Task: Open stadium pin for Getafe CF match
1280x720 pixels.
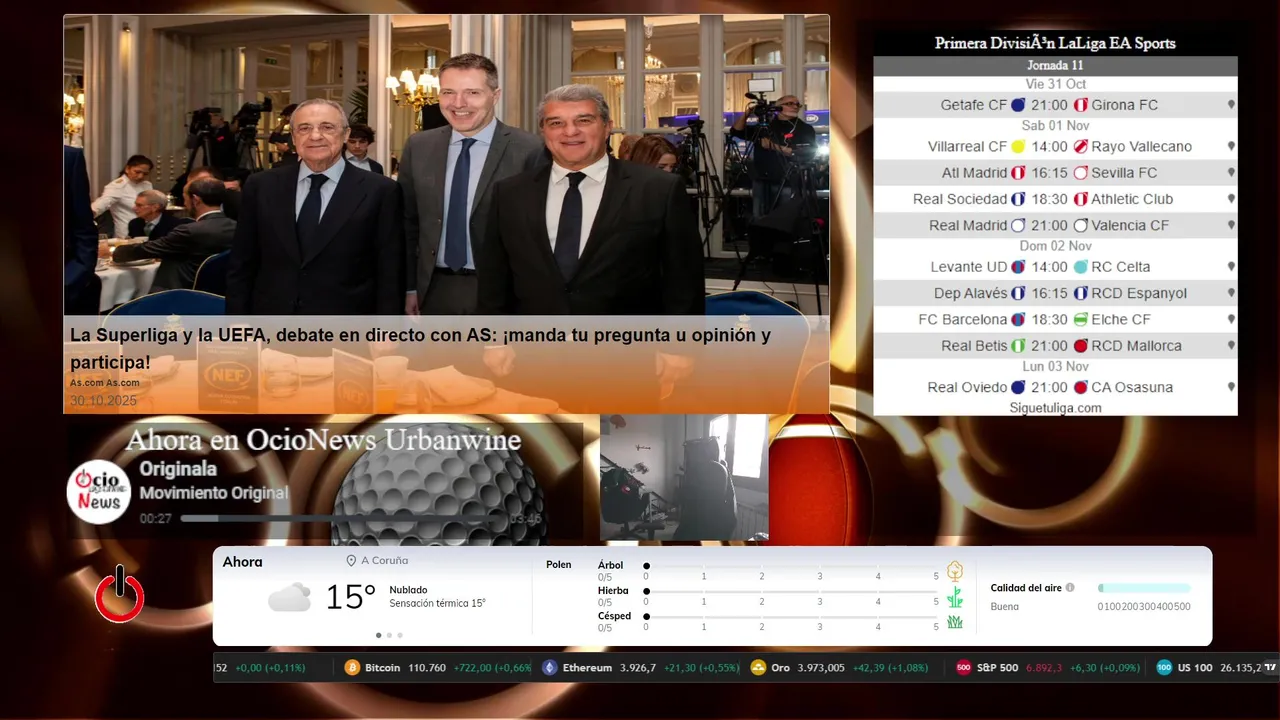Action: click(1231, 105)
